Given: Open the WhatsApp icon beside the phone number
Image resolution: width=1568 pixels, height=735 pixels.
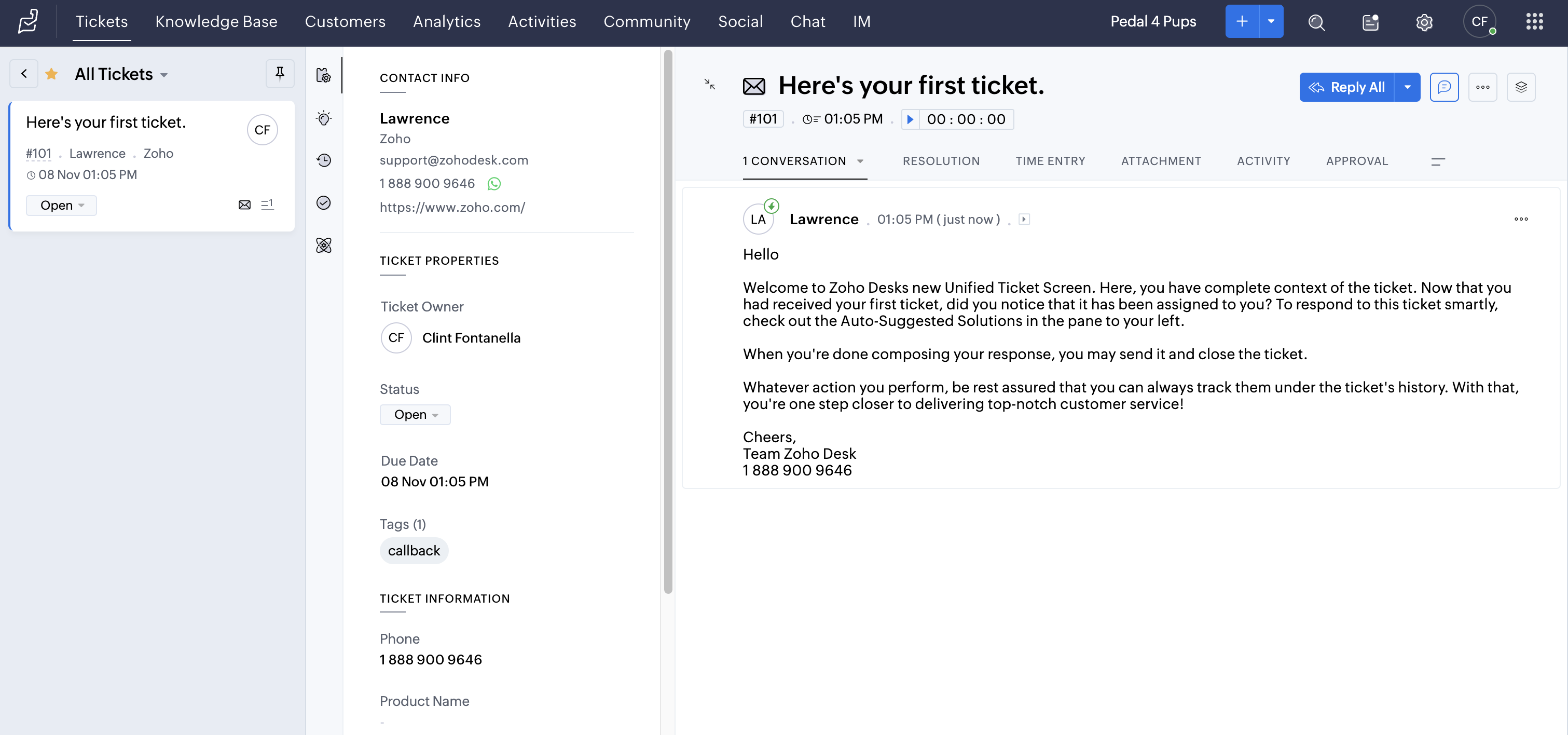Looking at the screenshot, I should pos(493,183).
